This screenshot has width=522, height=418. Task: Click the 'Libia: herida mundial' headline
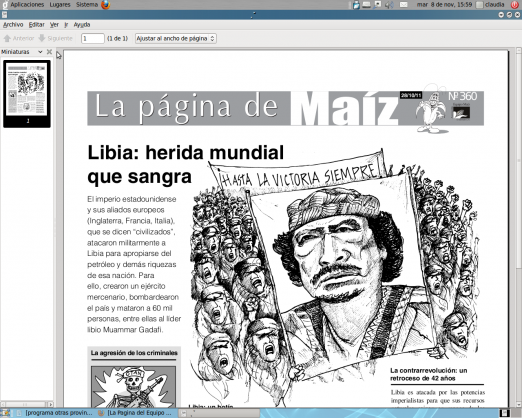(185, 152)
